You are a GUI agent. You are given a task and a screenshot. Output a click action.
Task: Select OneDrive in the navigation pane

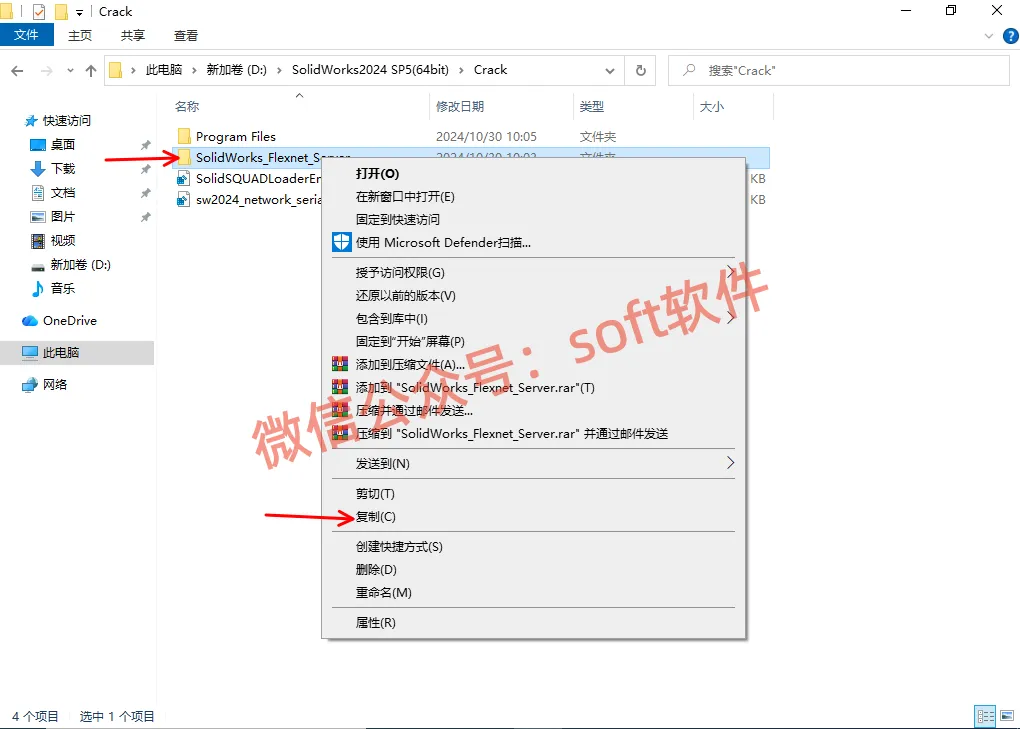click(69, 321)
